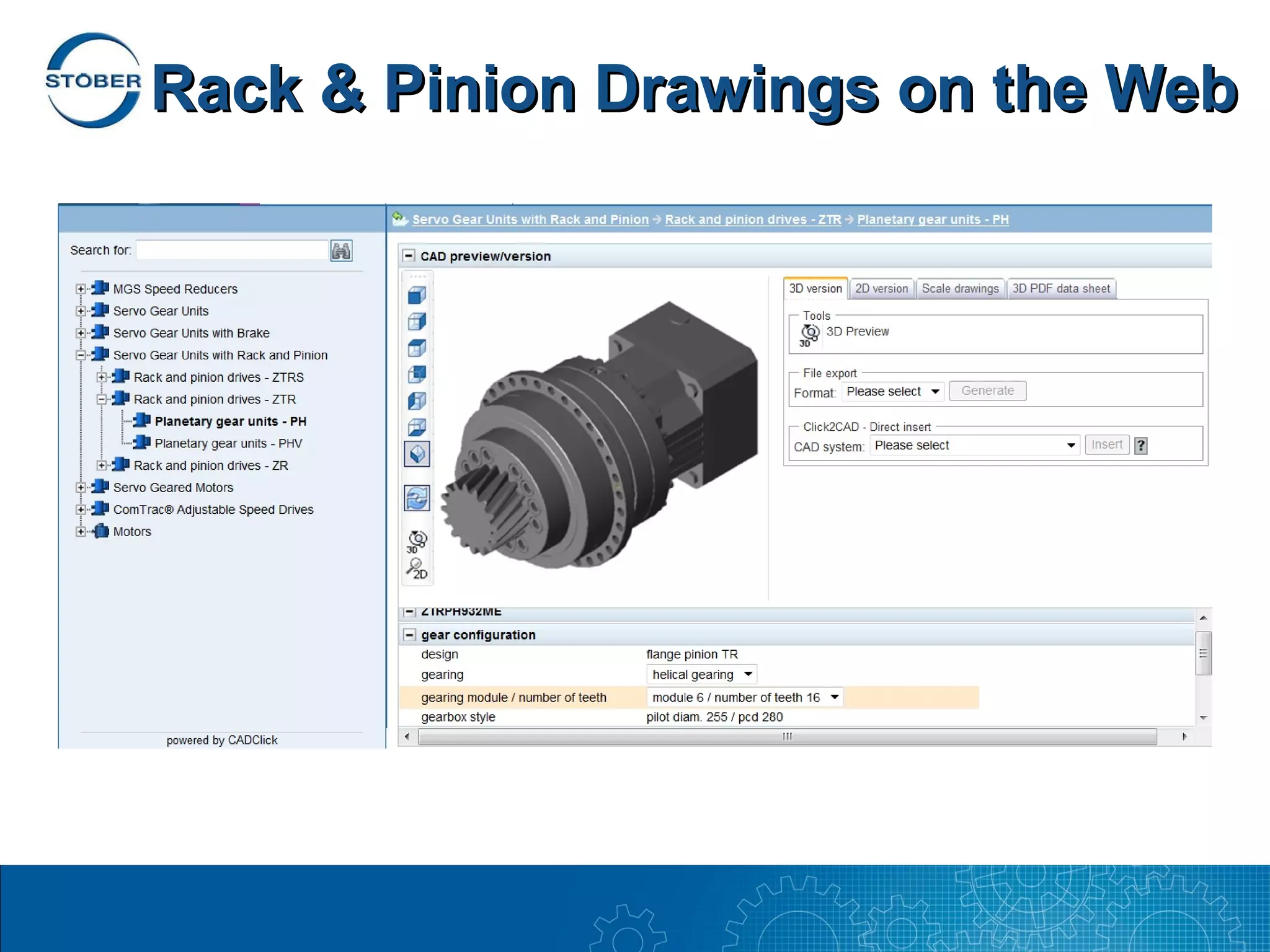Open the Scale drawings tab
This screenshot has height=952, width=1270.
[x=960, y=288]
